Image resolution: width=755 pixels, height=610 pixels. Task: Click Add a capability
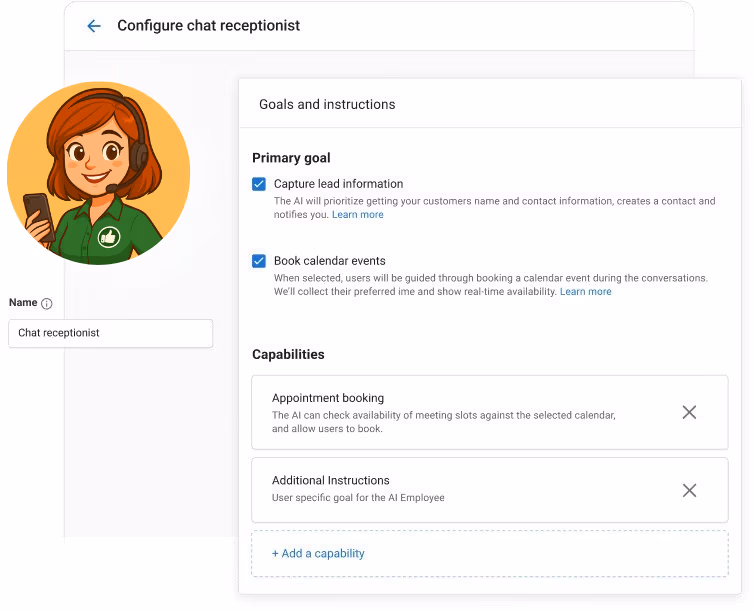point(318,553)
